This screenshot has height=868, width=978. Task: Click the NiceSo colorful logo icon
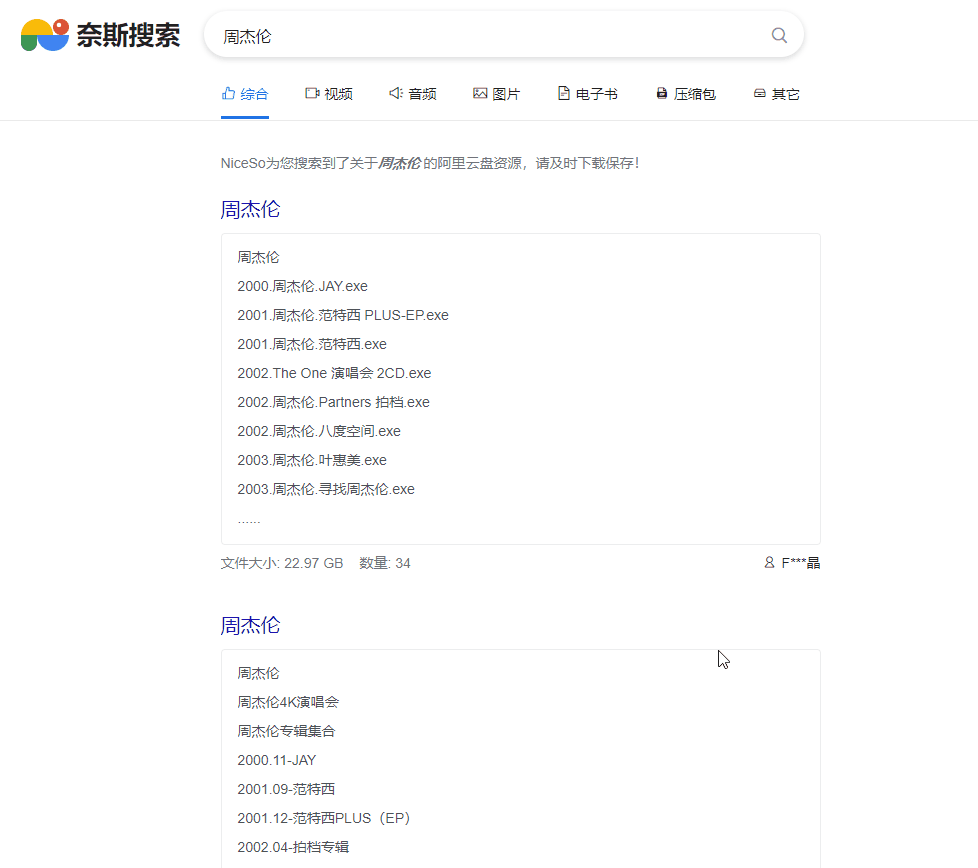point(45,34)
